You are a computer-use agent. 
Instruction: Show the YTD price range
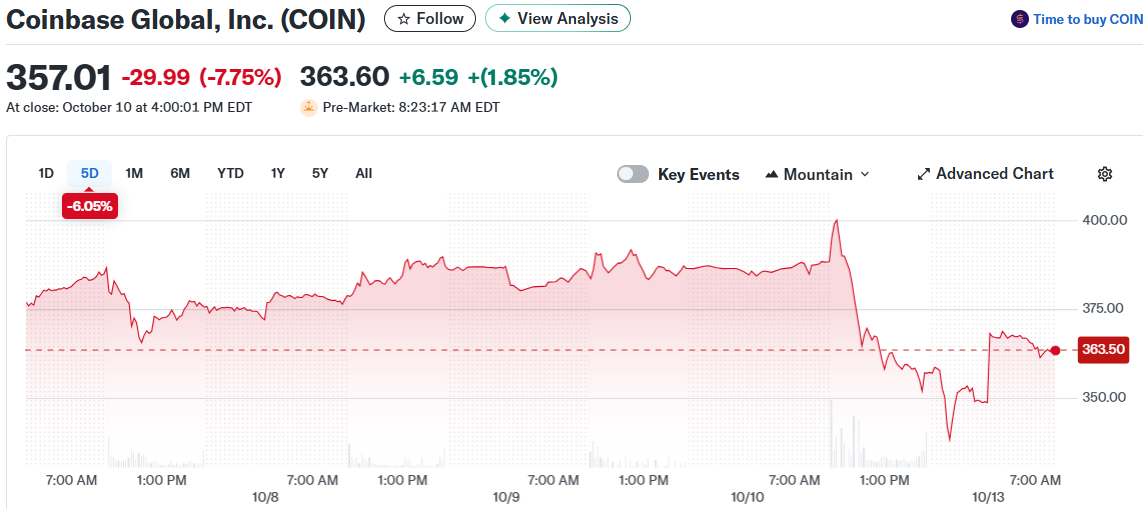click(x=230, y=173)
